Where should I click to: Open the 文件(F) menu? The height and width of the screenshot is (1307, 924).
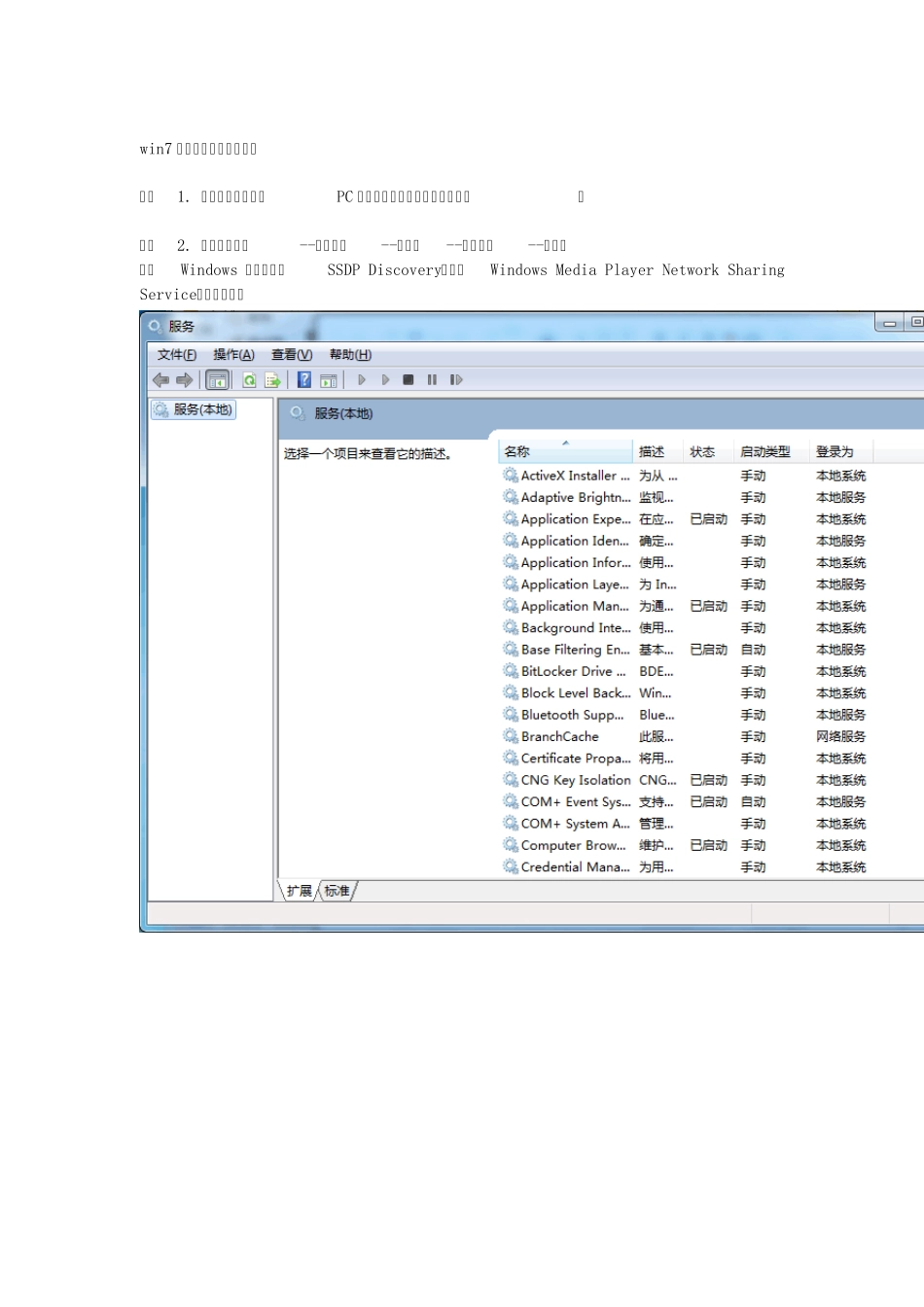pyautogui.click(x=177, y=355)
